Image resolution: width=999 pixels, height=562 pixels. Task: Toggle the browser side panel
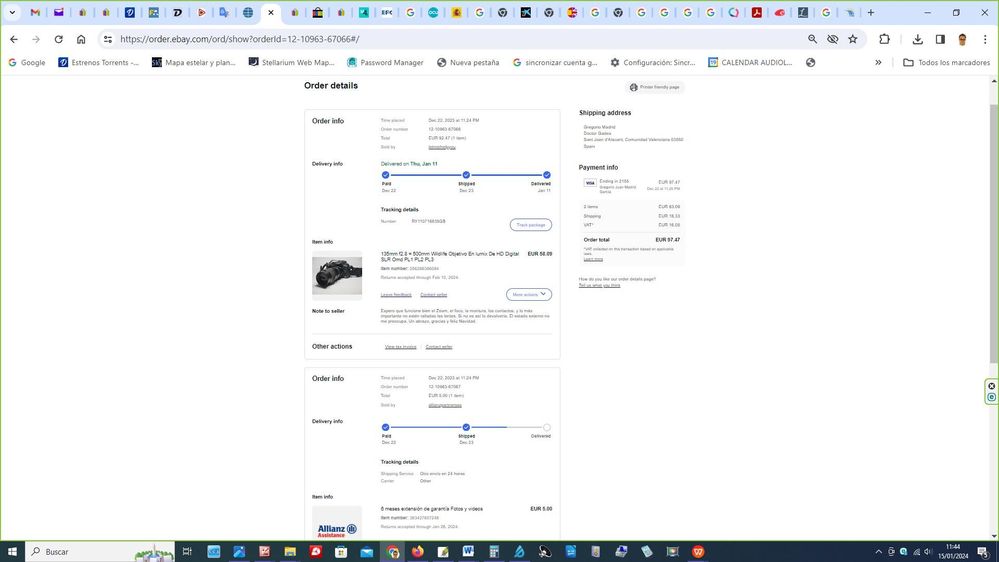pyautogui.click(x=940, y=39)
